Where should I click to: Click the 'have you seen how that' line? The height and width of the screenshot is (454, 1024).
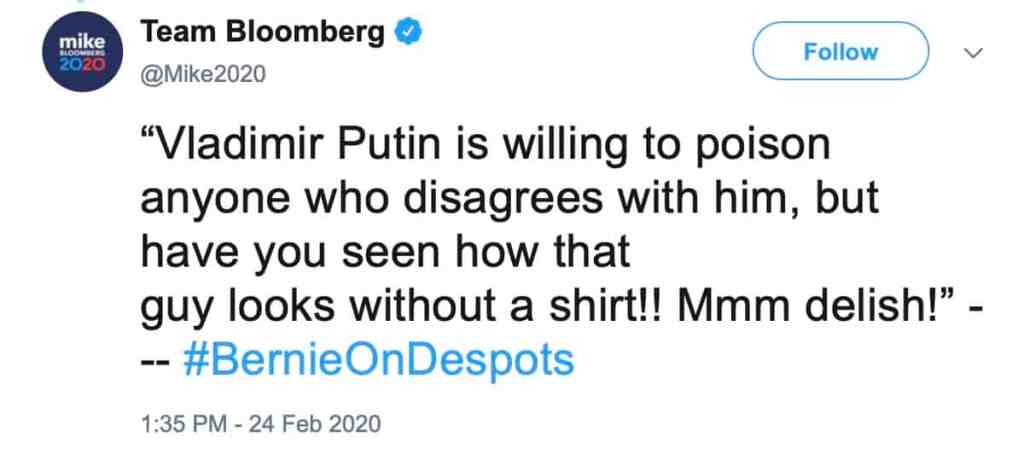point(385,251)
